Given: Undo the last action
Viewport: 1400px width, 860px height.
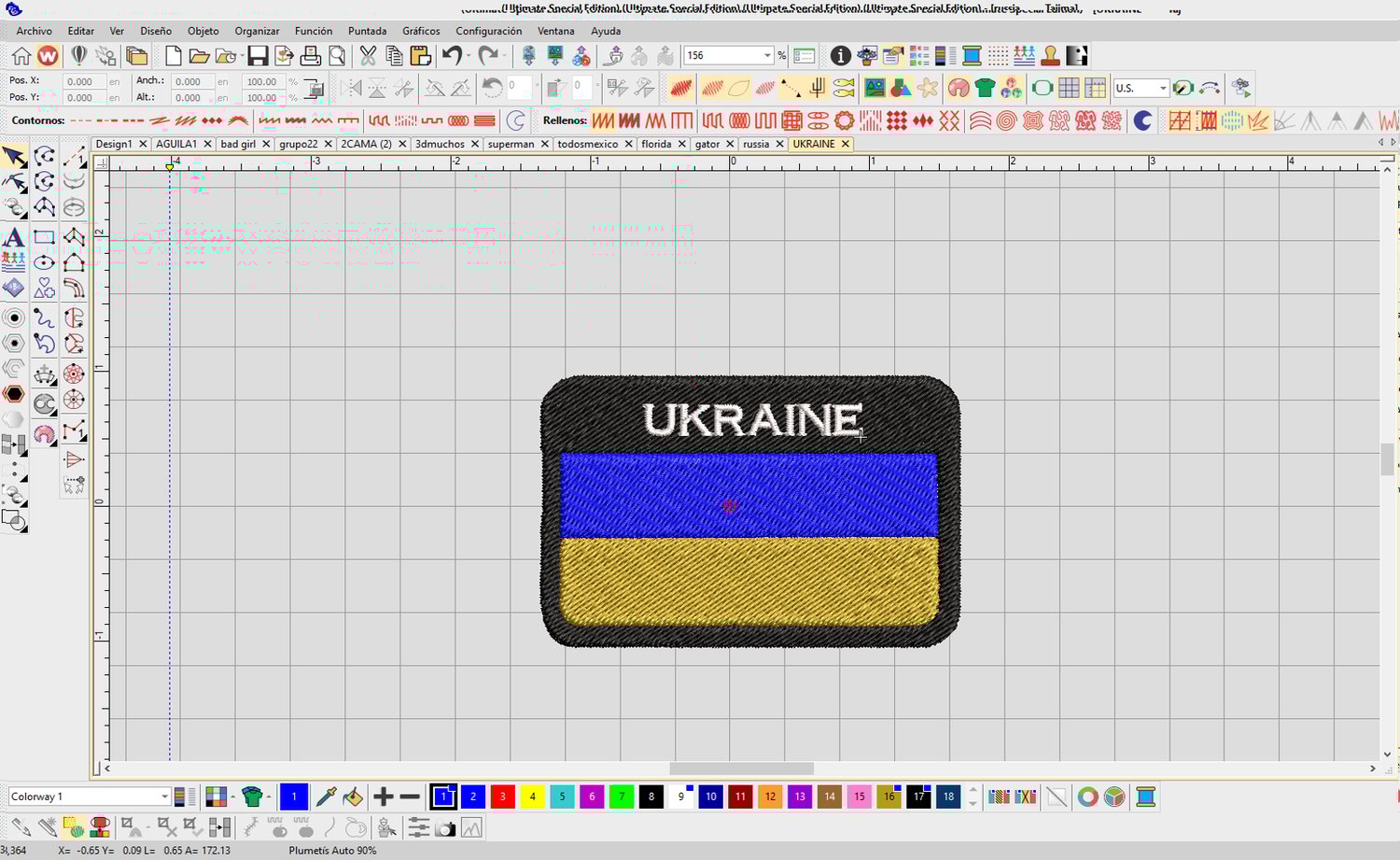Looking at the screenshot, I should click(453, 56).
